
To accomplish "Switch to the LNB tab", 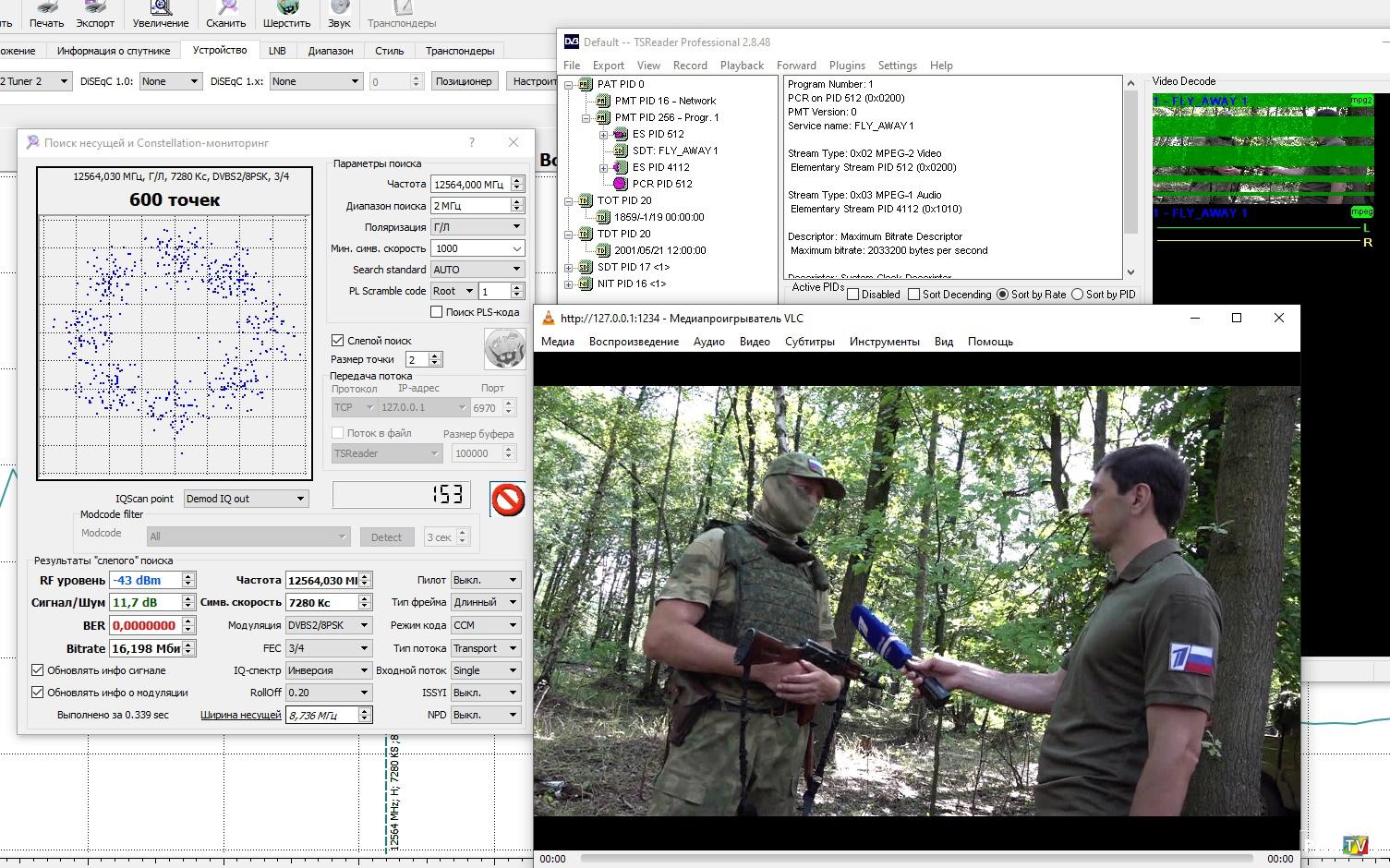I will click(x=277, y=51).
